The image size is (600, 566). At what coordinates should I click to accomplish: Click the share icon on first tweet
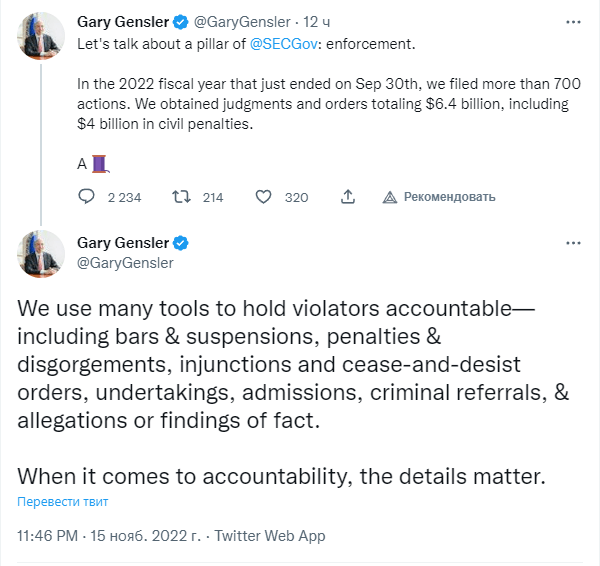347,197
